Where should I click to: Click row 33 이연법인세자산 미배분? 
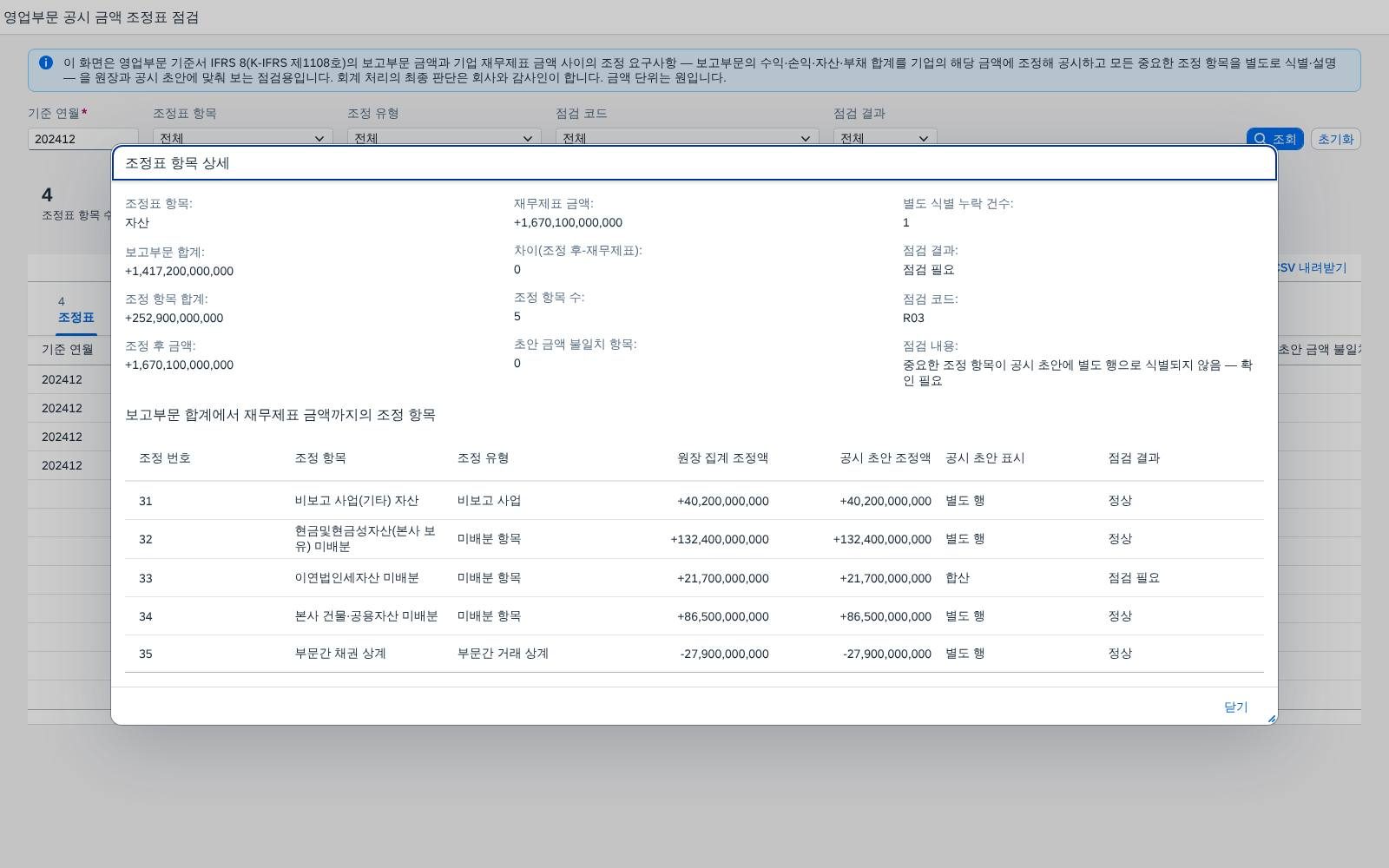694,578
